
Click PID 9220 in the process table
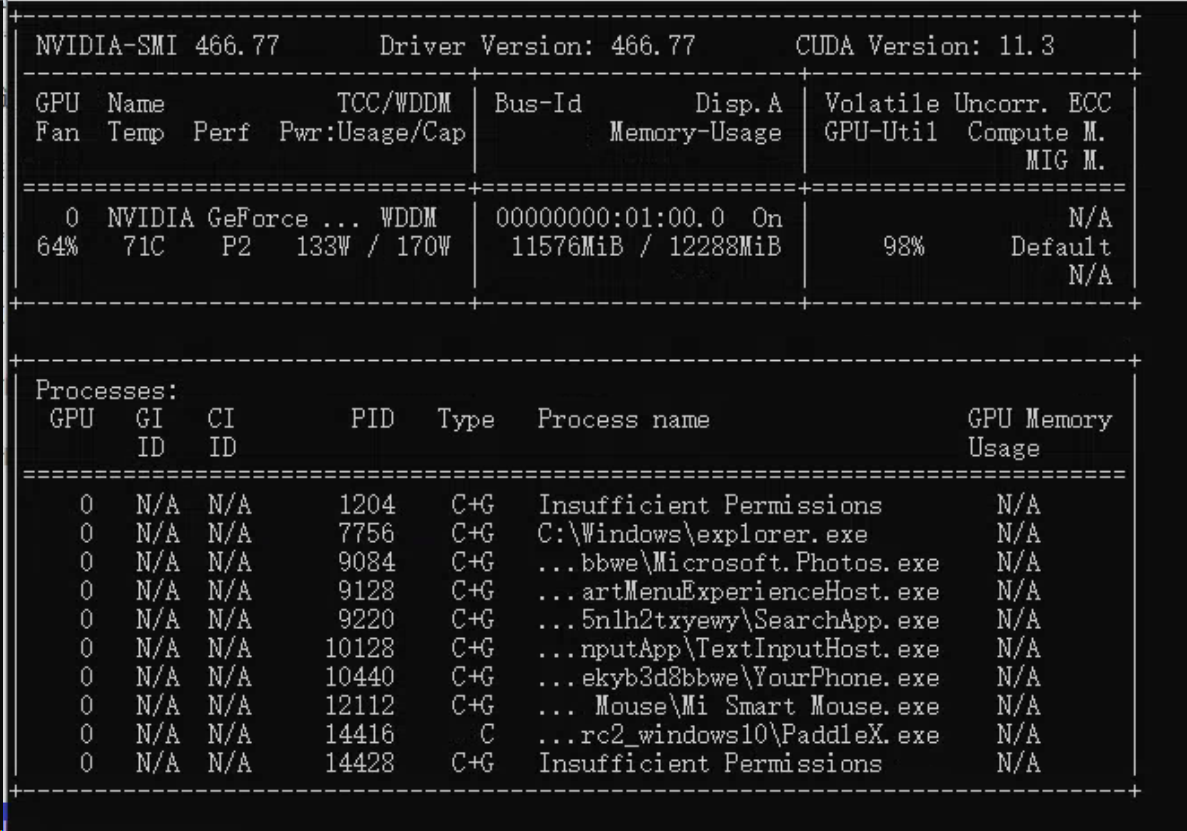tap(367, 621)
